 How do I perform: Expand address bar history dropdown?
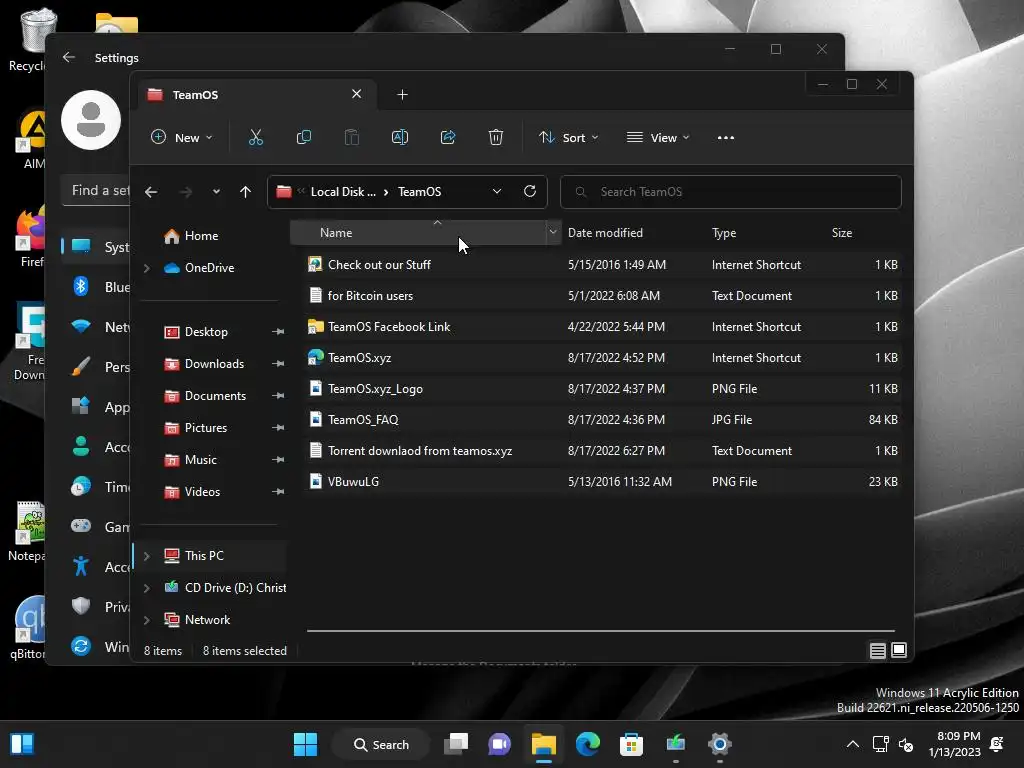coord(497,191)
